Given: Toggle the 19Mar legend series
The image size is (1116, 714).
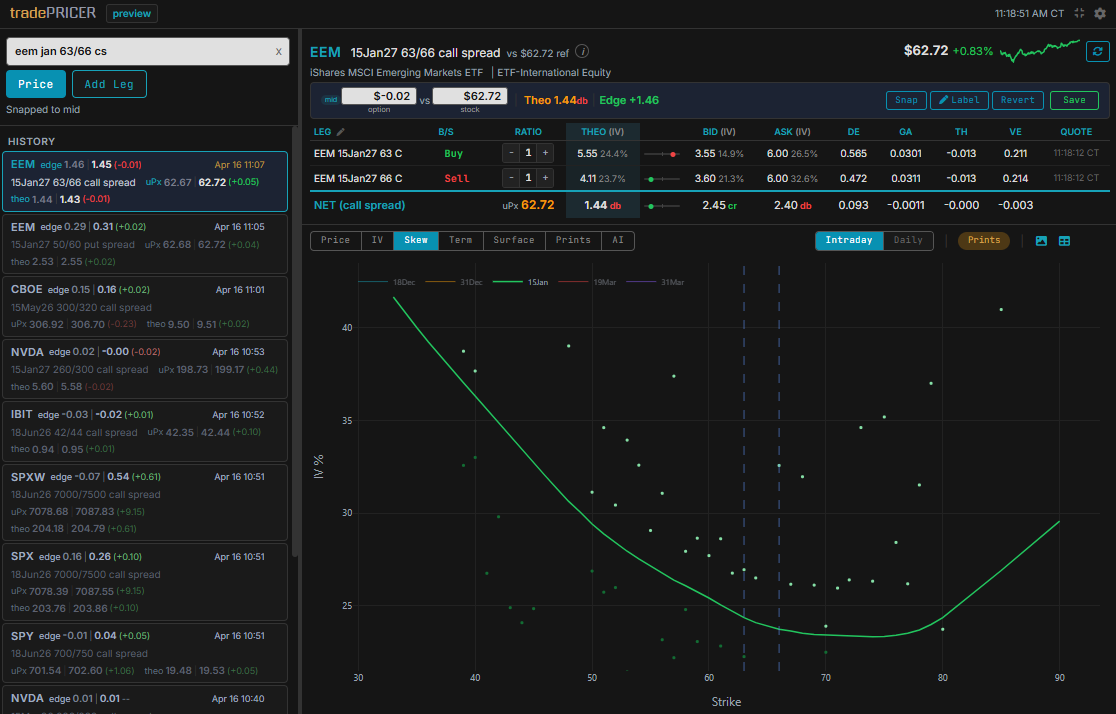Looking at the screenshot, I should click(x=587, y=283).
